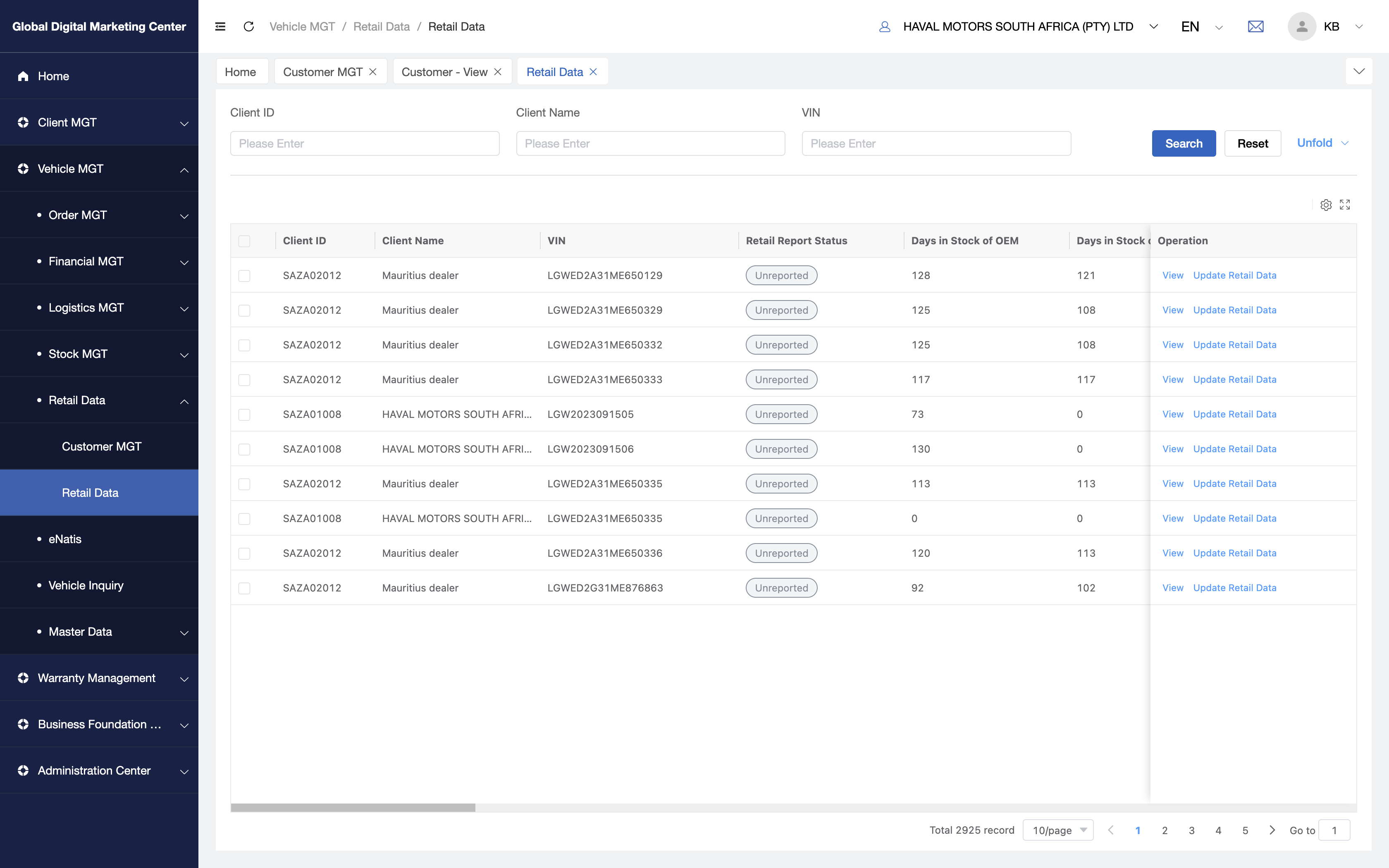Click the Reset button
The image size is (1389, 868).
point(1253,143)
